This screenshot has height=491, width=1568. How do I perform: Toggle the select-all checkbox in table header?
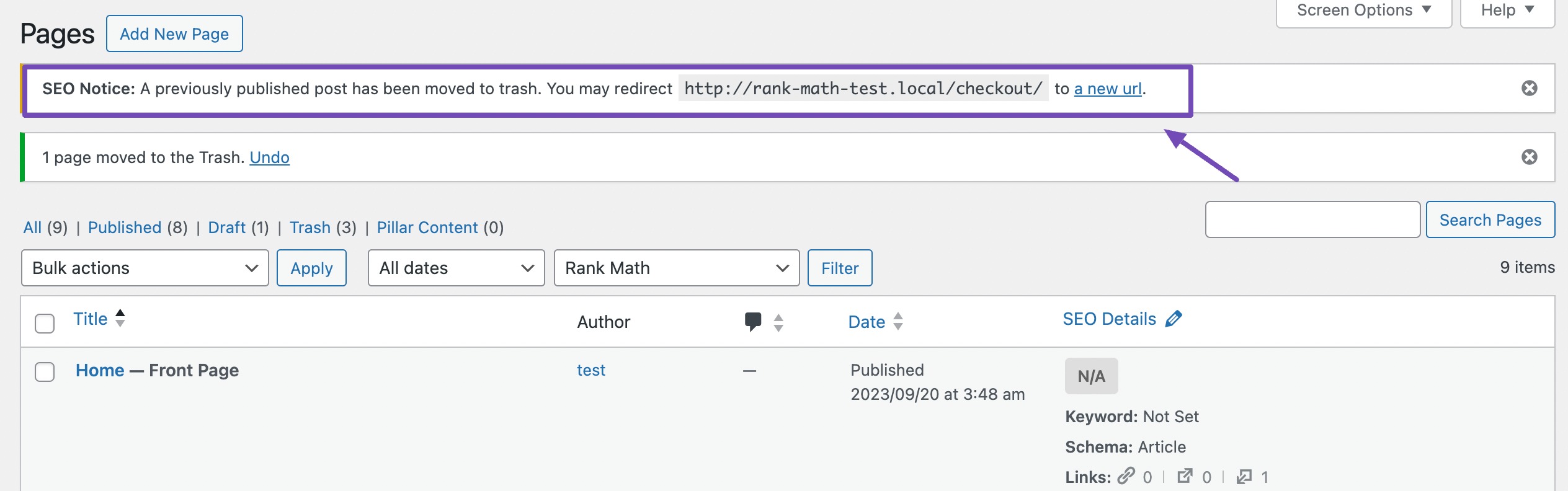pyautogui.click(x=45, y=323)
